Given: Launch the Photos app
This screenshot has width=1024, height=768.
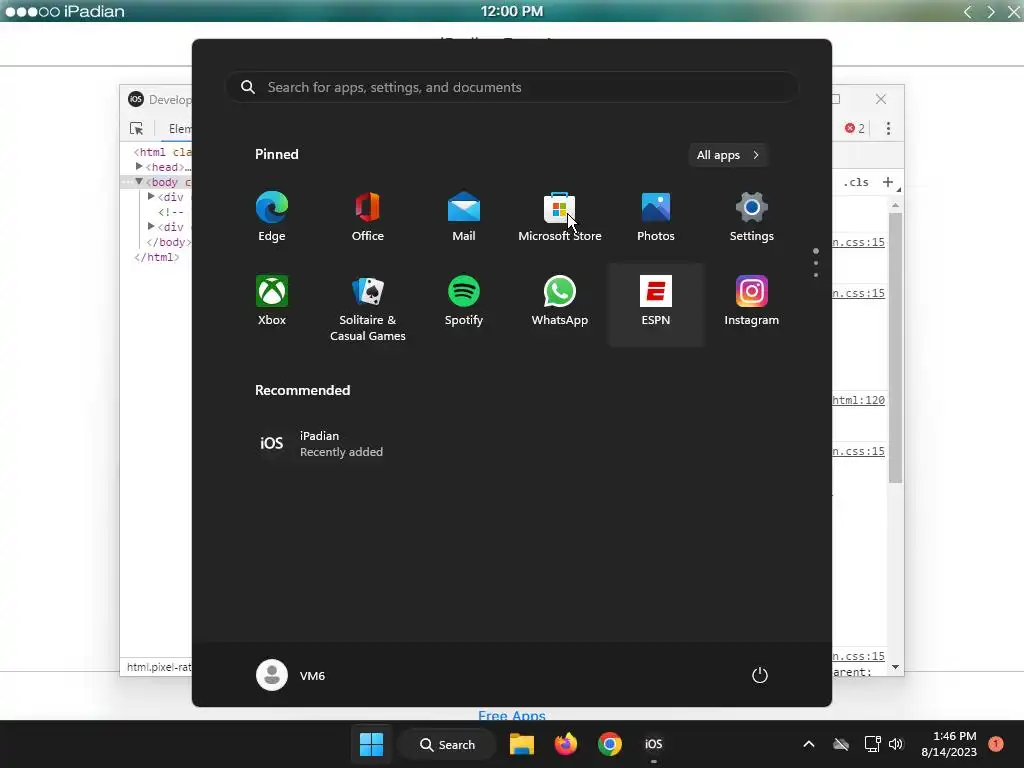Looking at the screenshot, I should 656,217.
